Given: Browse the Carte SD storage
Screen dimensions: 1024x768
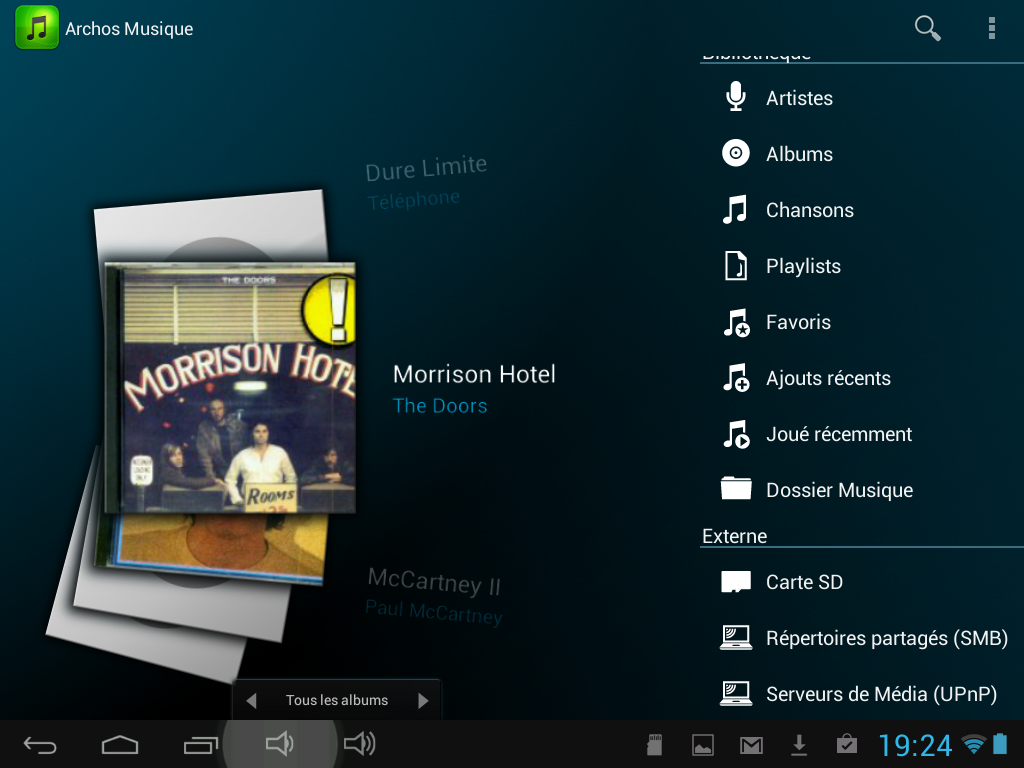Looking at the screenshot, I should tap(804, 582).
